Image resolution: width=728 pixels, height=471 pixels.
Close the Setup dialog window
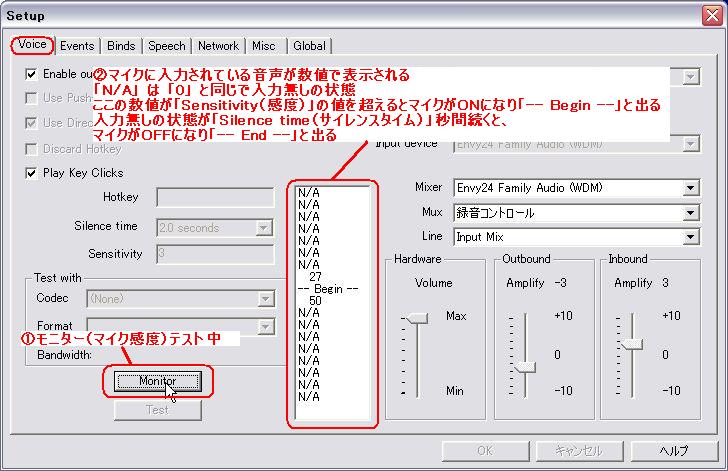pos(710,12)
